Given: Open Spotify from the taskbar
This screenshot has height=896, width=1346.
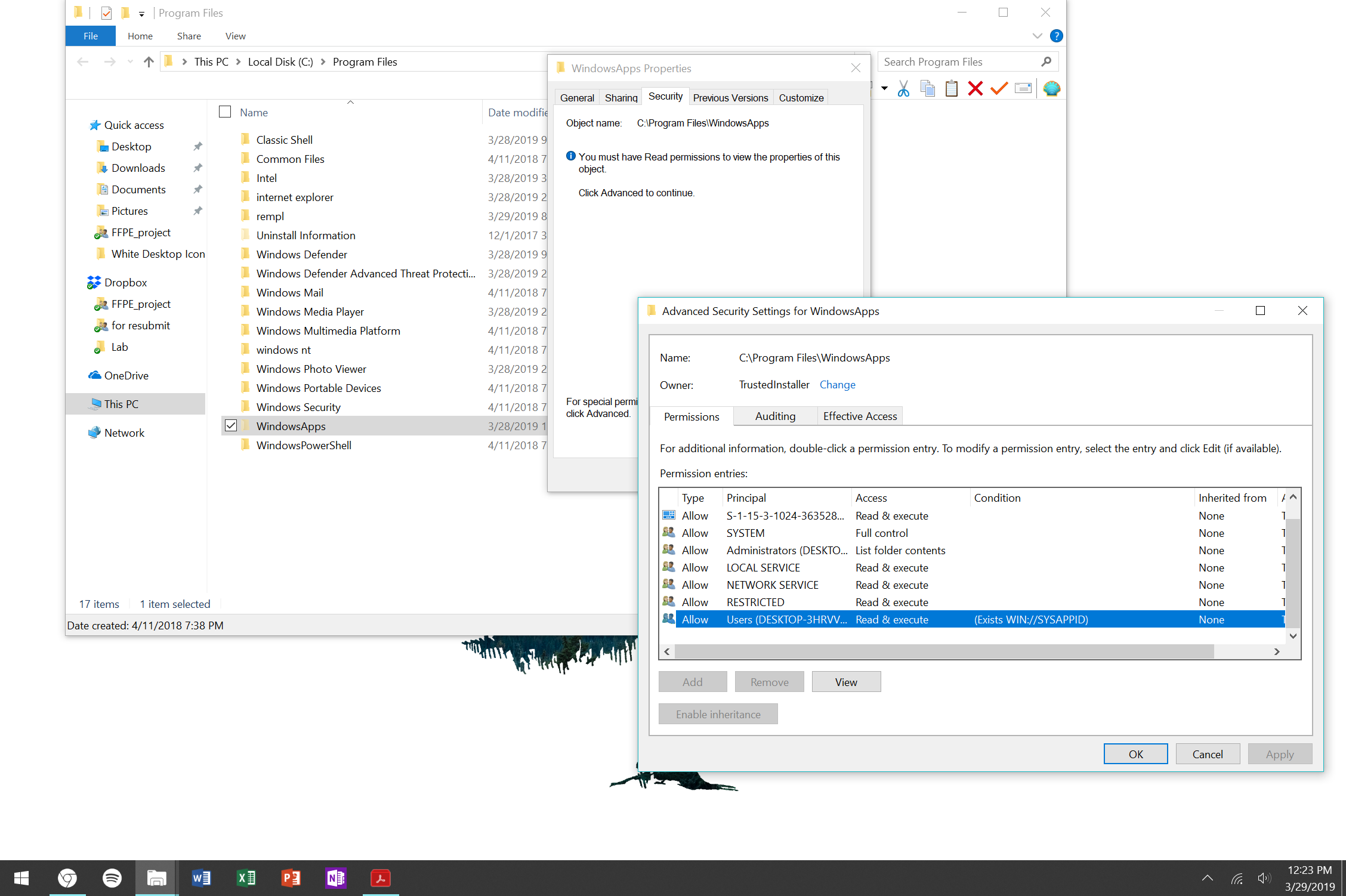Looking at the screenshot, I should (x=112, y=878).
